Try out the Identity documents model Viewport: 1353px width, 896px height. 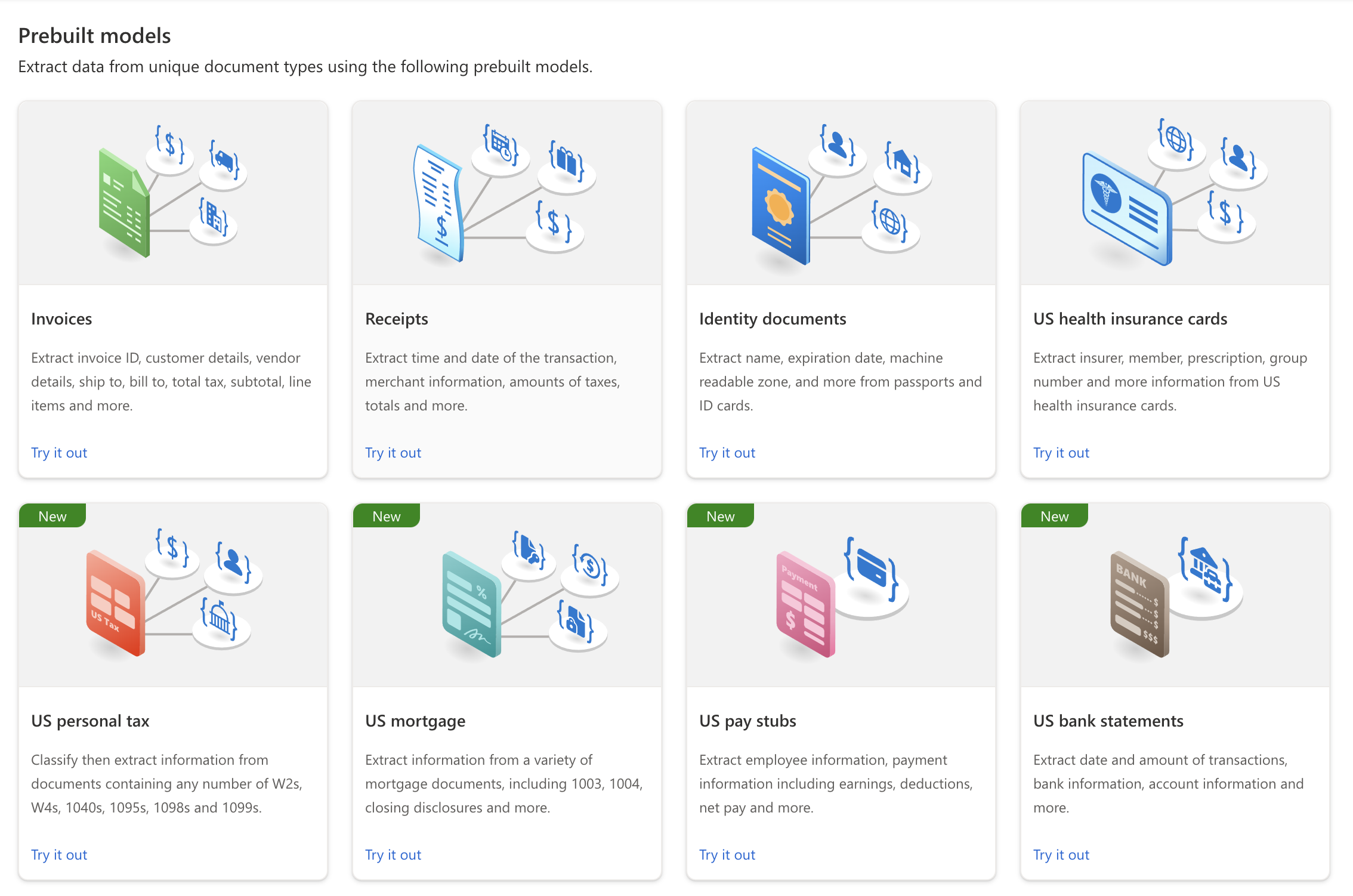pos(727,453)
